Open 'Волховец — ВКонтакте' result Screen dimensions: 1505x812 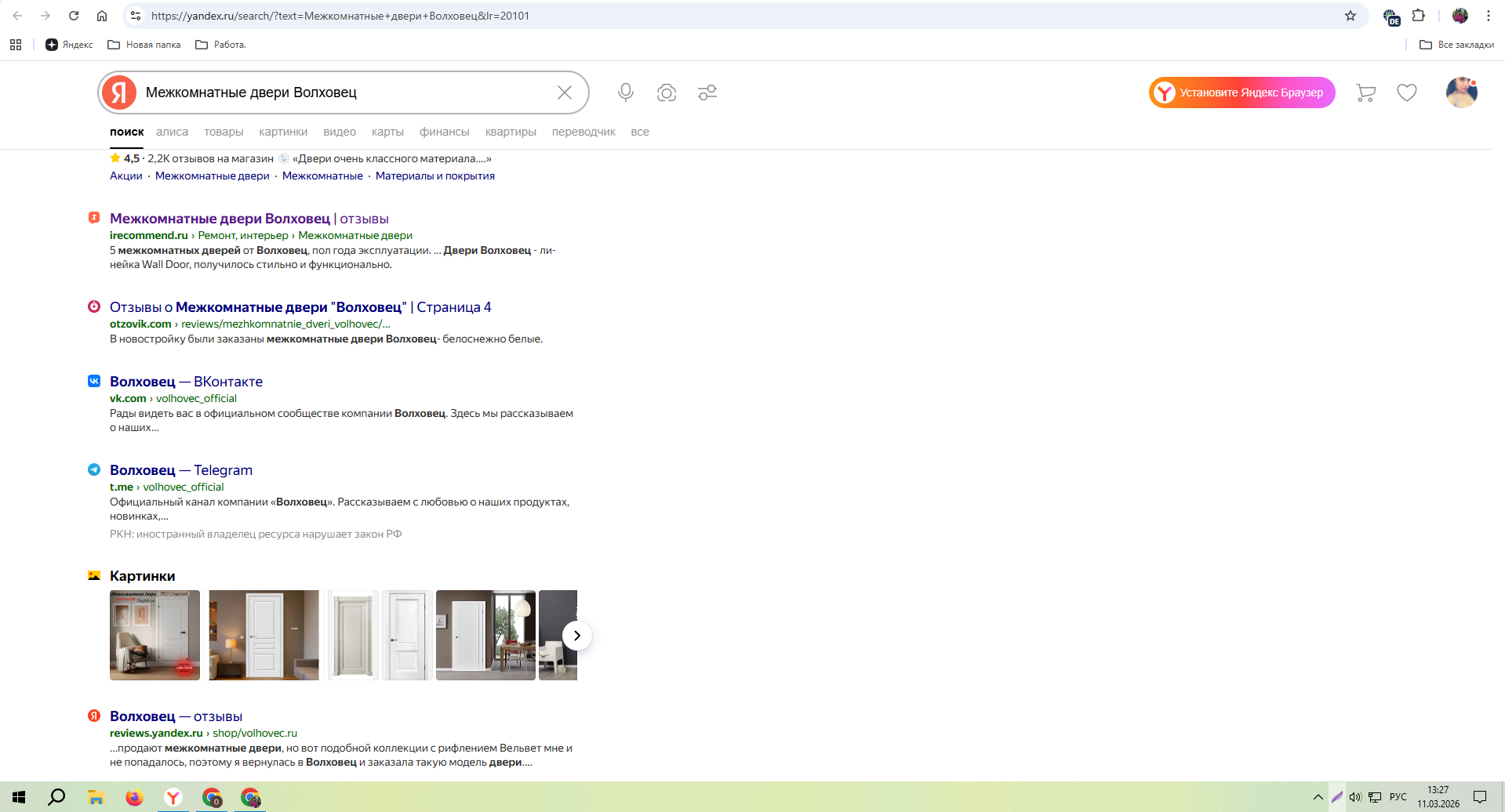pos(186,382)
